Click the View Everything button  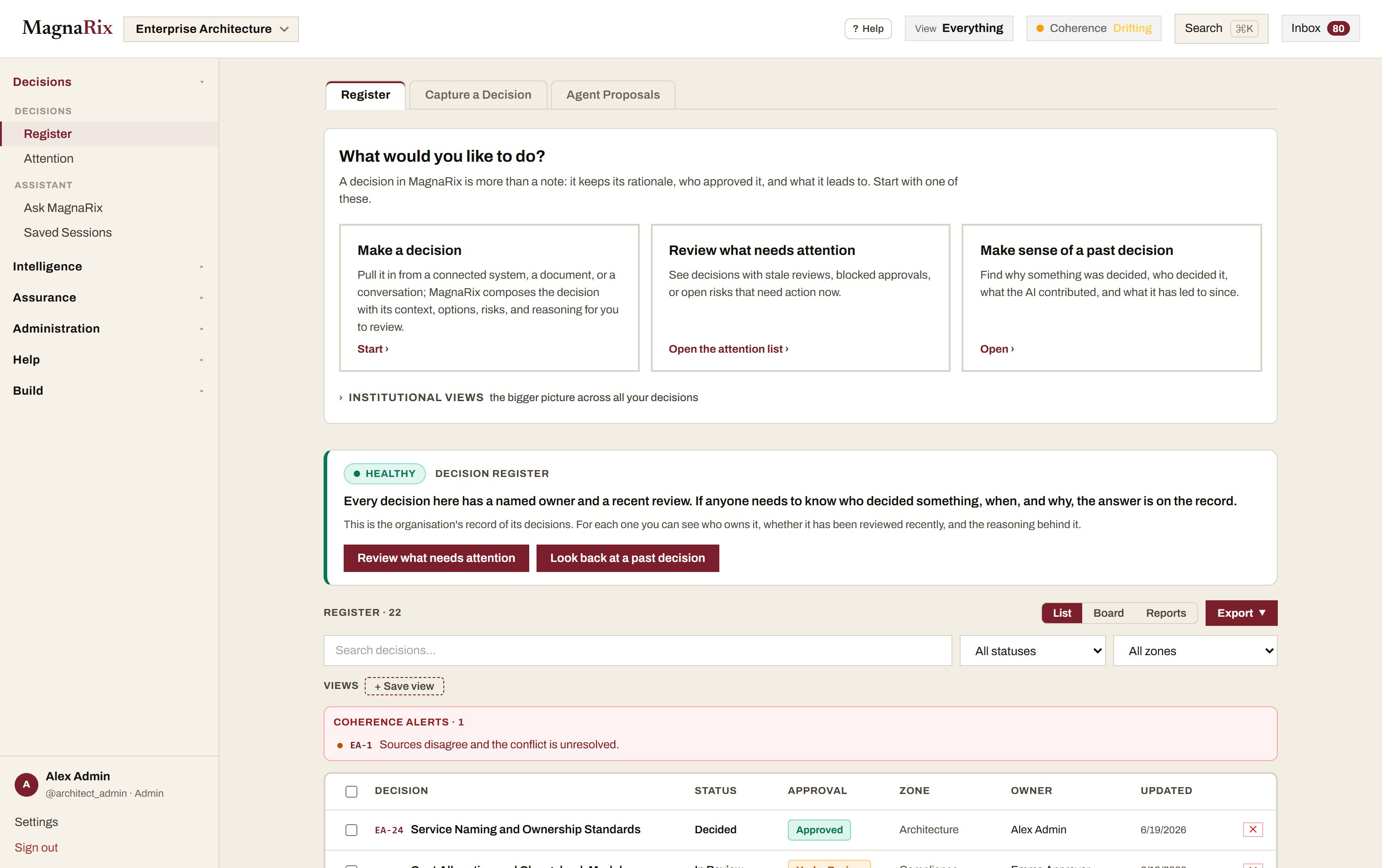pyautogui.click(x=958, y=28)
